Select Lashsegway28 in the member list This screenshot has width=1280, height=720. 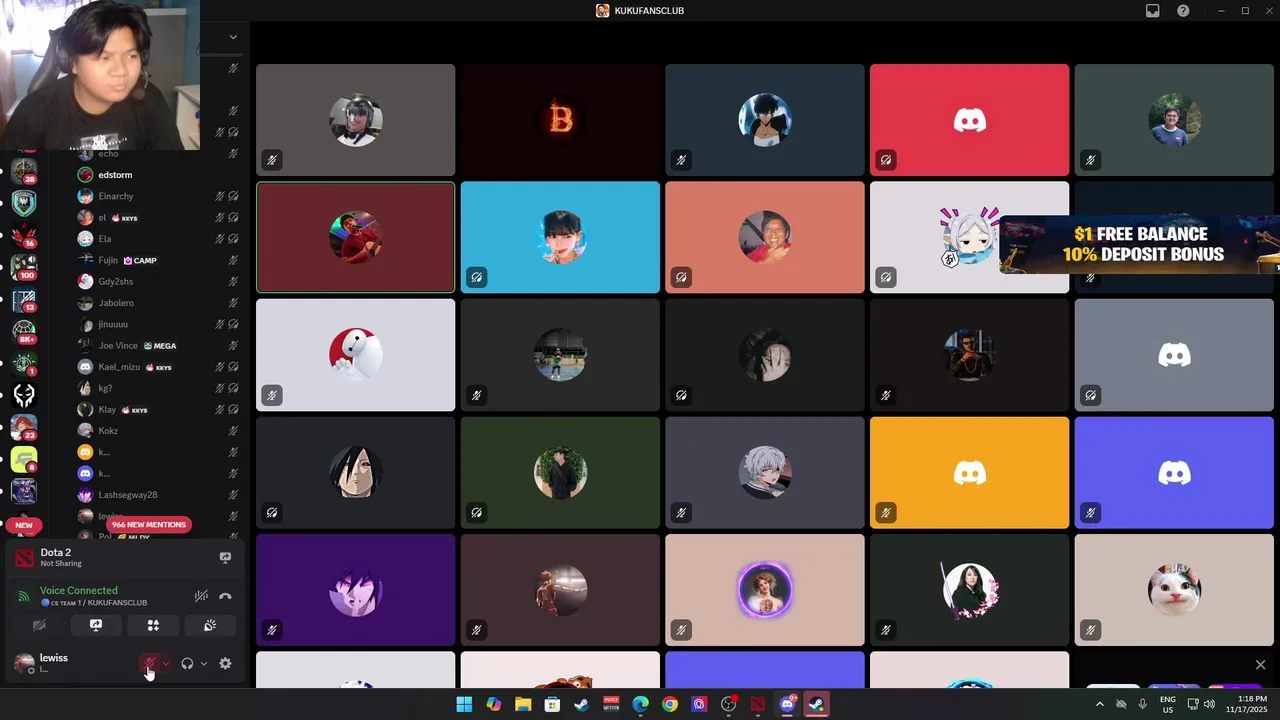[x=128, y=495]
